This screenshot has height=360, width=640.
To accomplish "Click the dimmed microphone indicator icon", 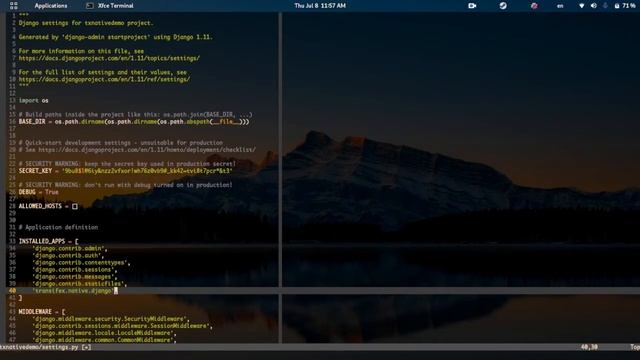I will 605,6.
